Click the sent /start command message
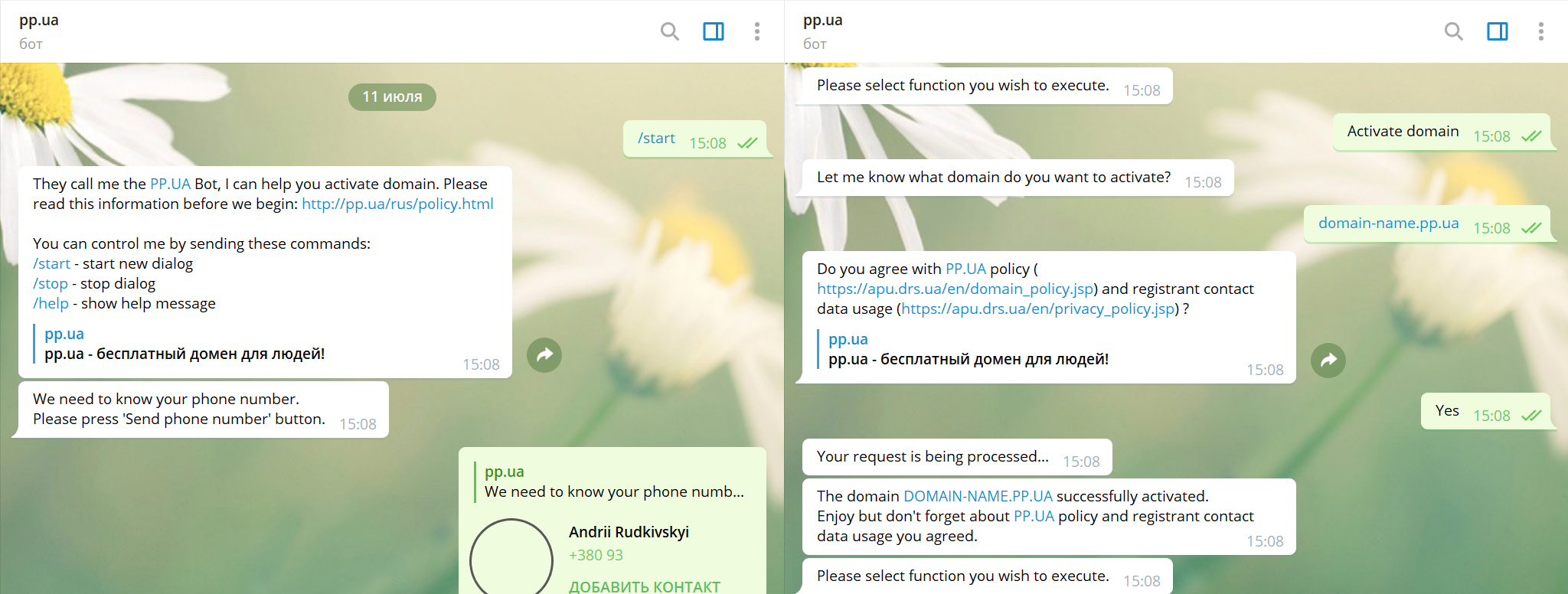 click(x=656, y=139)
